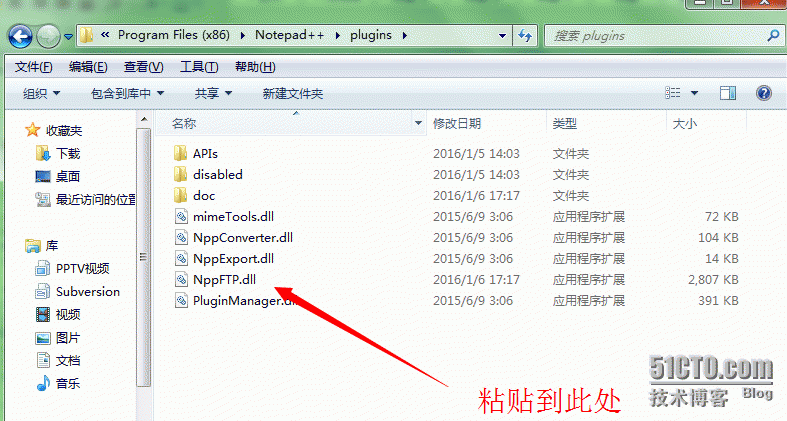Click folder icon in address bar
Image resolution: width=787 pixels, height=421 pixels.
tap(87, 35)
